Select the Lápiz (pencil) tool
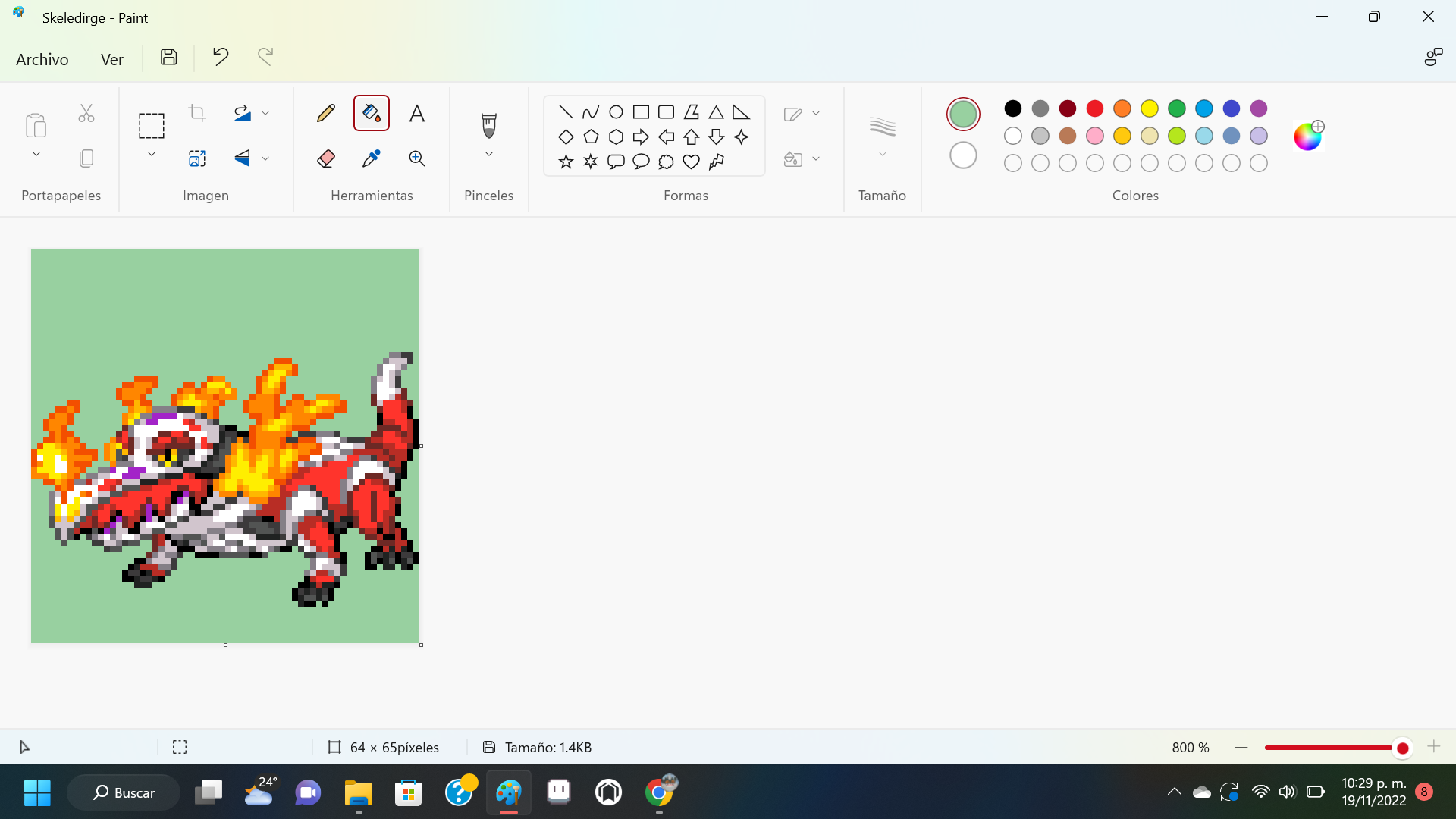The height and width of the screenshot is (819, 1456). (x=326, y=112)
